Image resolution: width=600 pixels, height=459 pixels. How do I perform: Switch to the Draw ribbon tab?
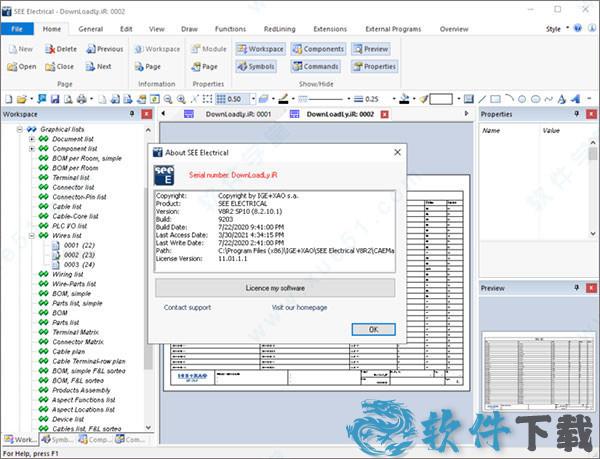point(189,29)
